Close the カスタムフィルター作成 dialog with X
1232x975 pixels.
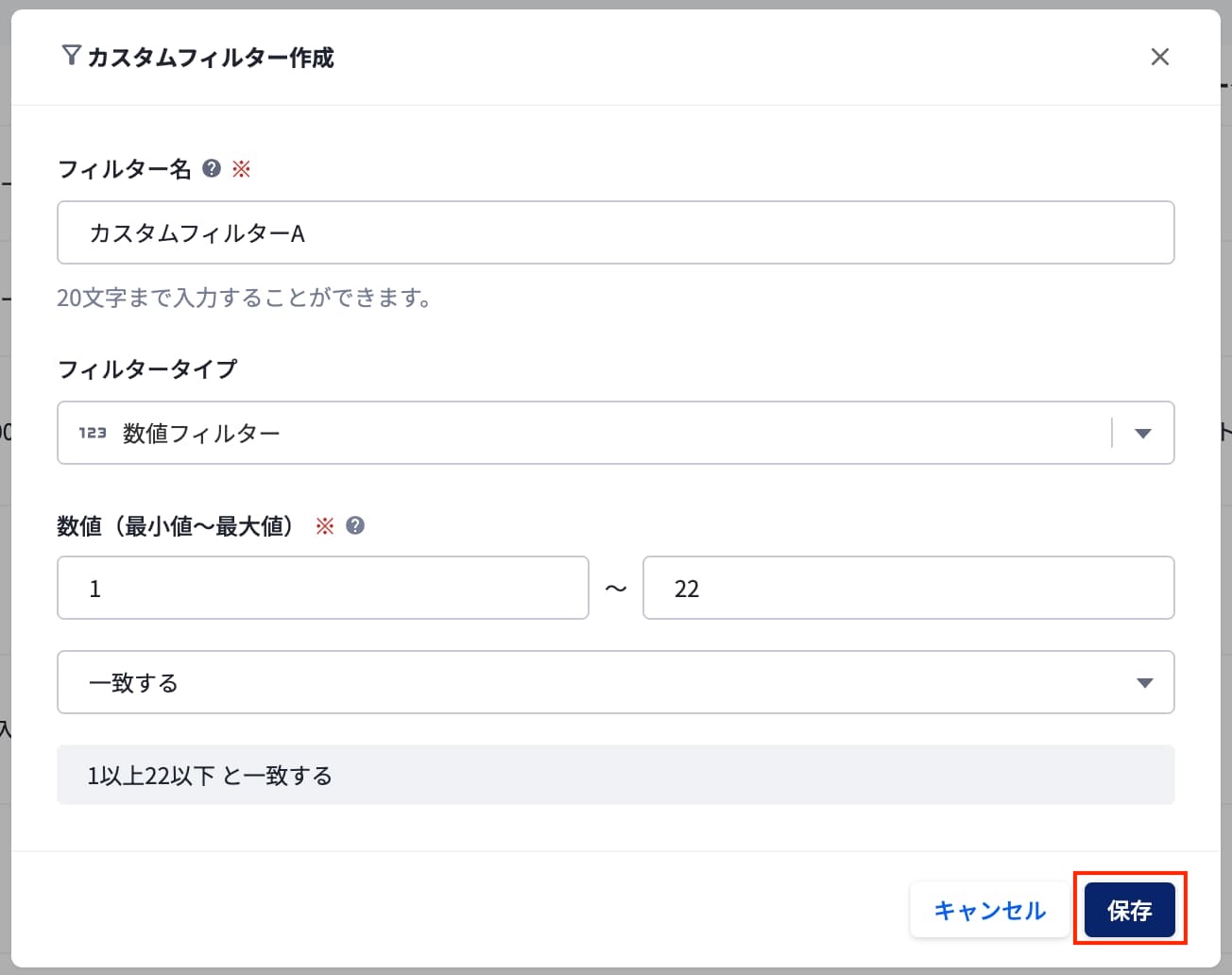coord(1159,57)
